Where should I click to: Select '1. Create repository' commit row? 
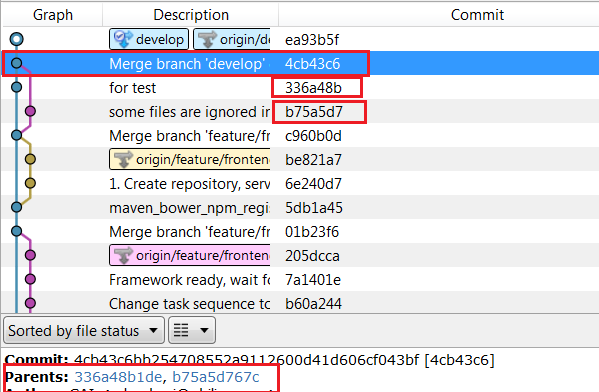click(x=300, y=184)
